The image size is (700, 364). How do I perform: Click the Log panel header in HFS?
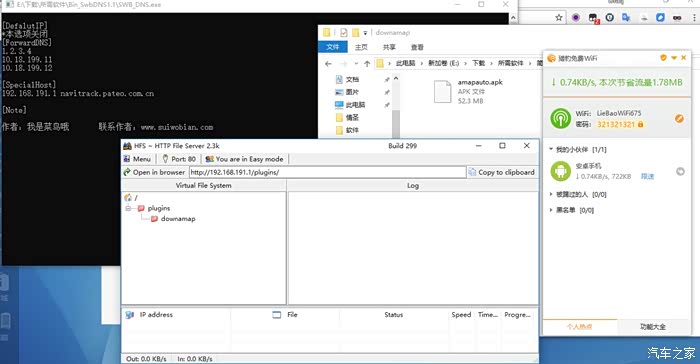pyautogui.click(x=413, y=185)
